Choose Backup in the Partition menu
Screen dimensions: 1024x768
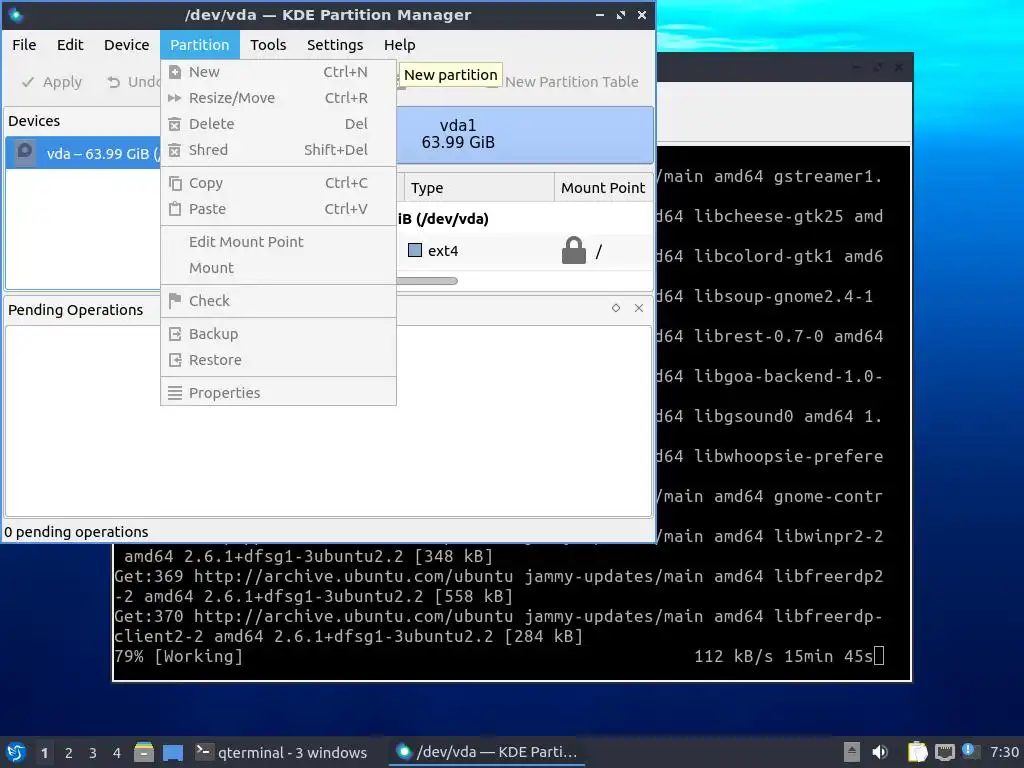pos(278,334)
